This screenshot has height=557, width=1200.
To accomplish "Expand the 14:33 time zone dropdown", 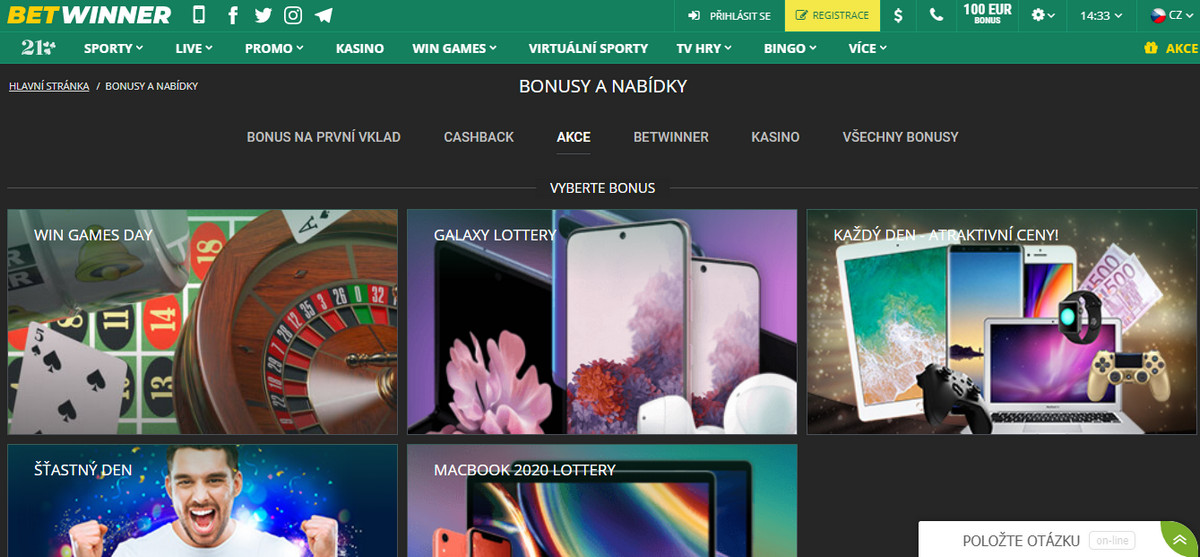I will point(1101,16).
